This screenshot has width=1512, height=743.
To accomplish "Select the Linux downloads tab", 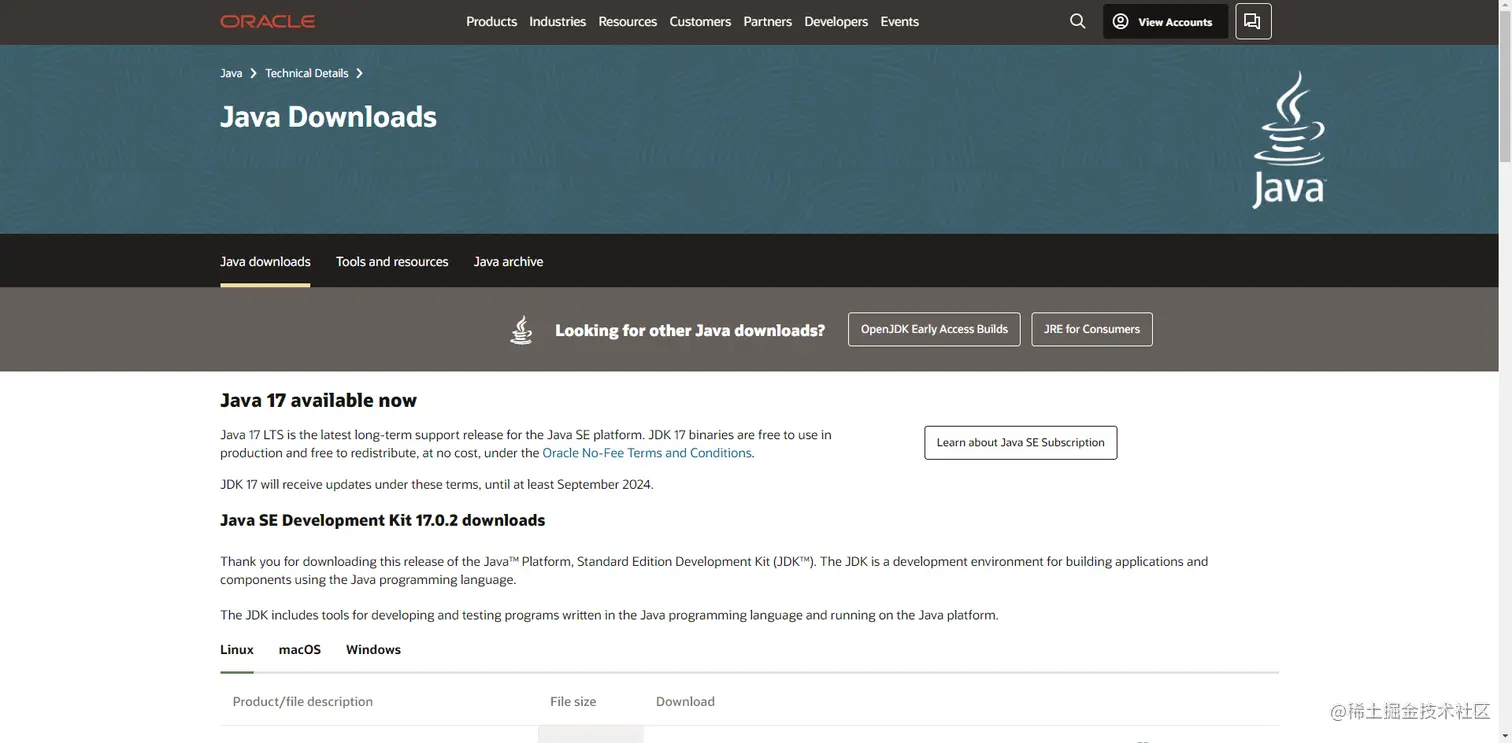I will 237,650.
